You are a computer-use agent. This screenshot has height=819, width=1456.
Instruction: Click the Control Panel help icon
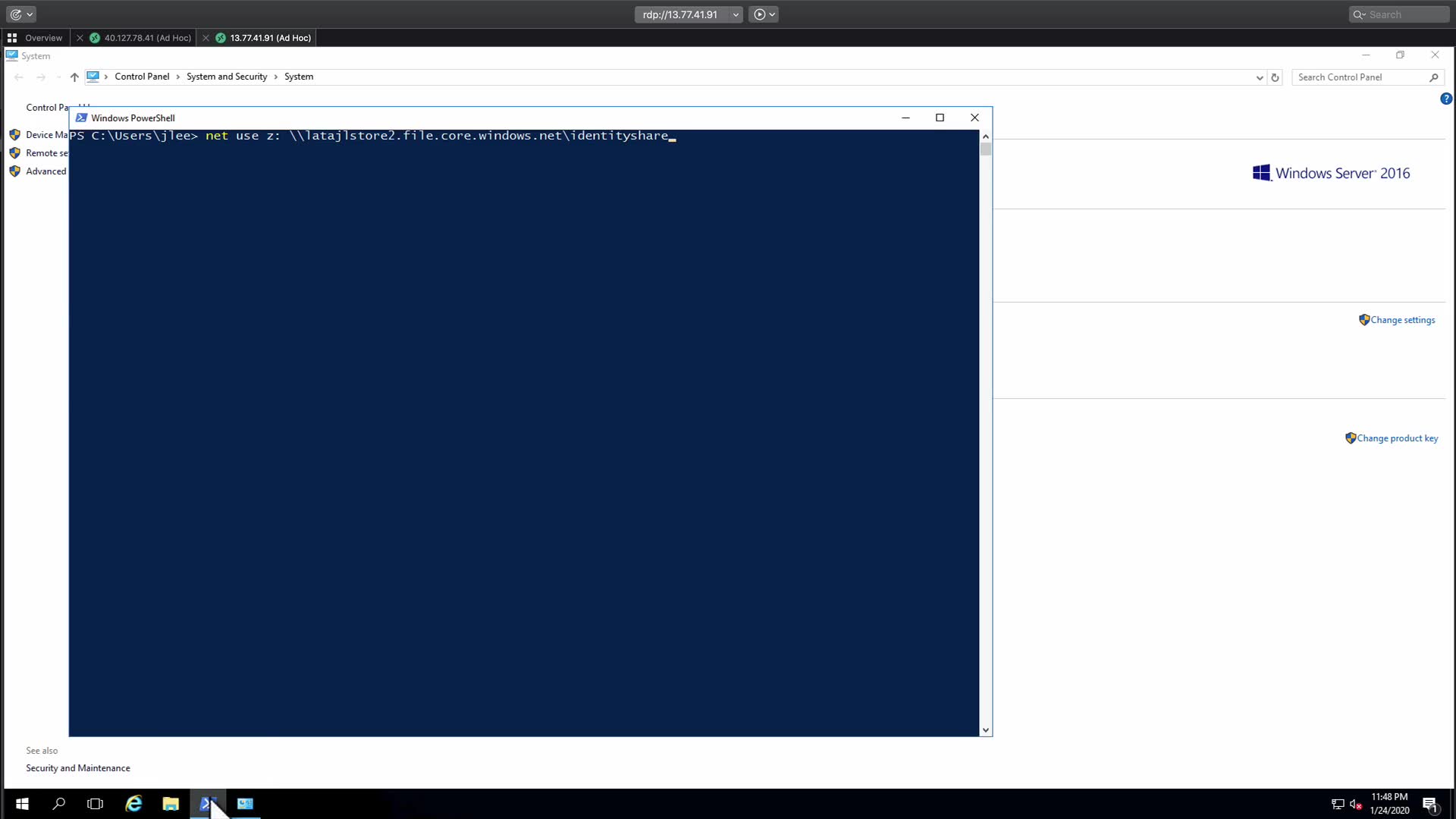click(1445, 99)
